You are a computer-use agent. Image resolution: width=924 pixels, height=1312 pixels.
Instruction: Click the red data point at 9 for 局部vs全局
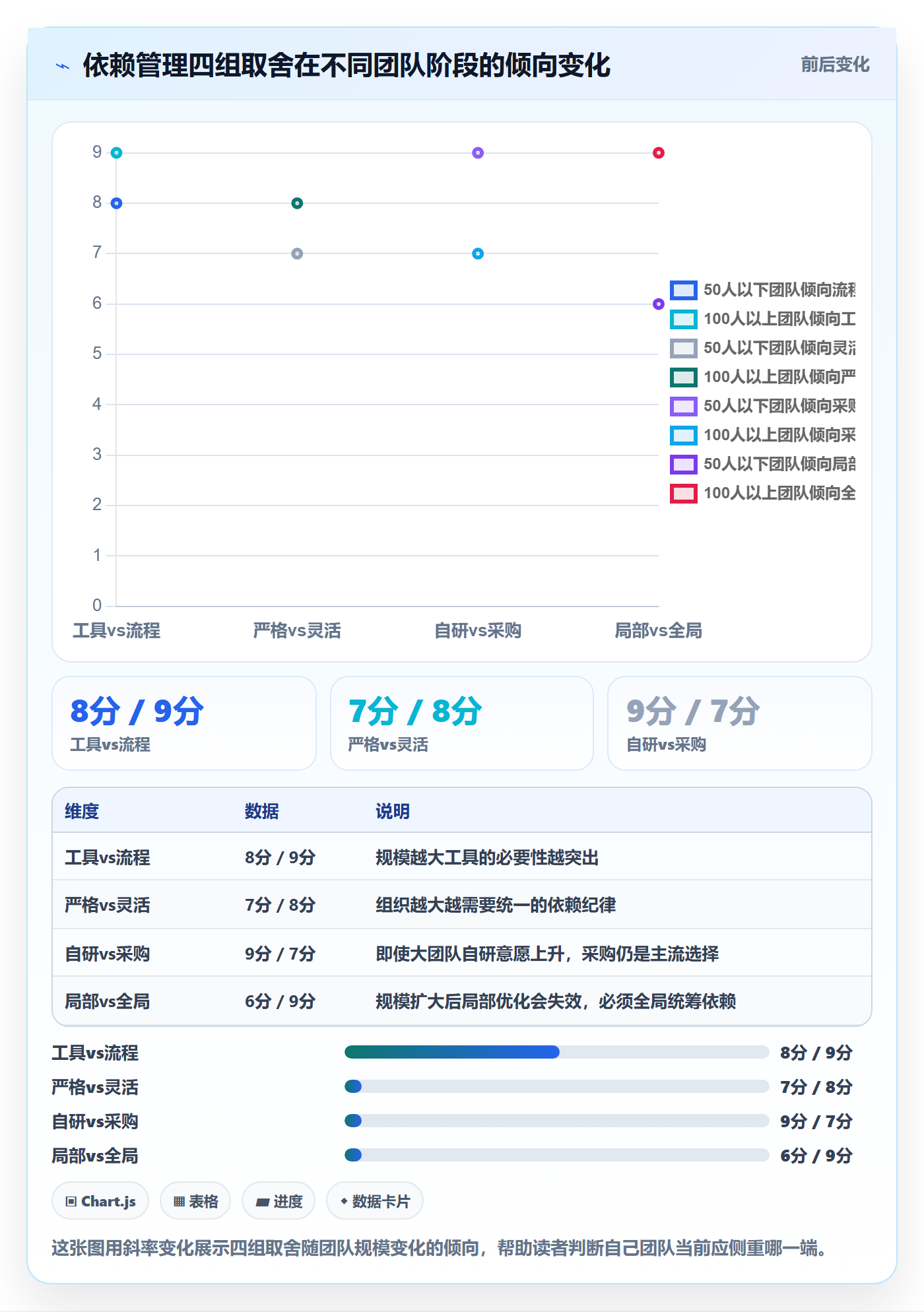[x=658, y=153]
